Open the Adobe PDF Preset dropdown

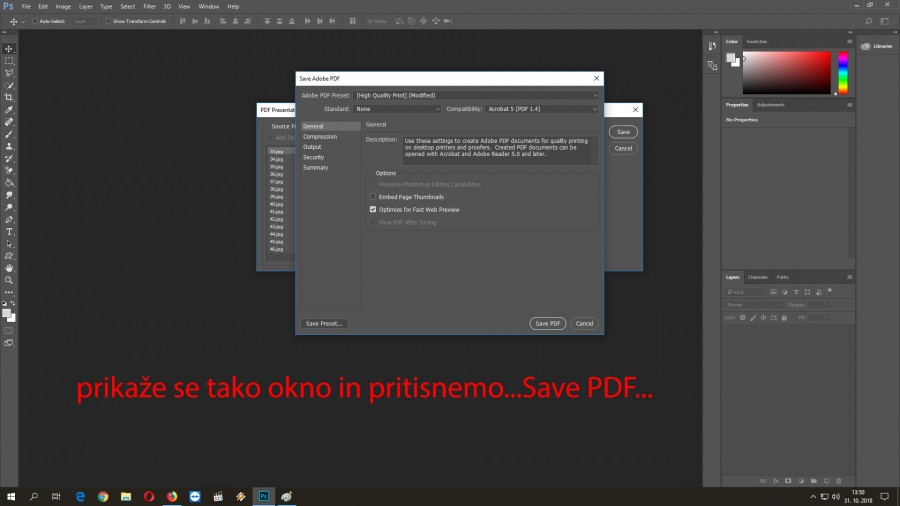tap(477, 95)
